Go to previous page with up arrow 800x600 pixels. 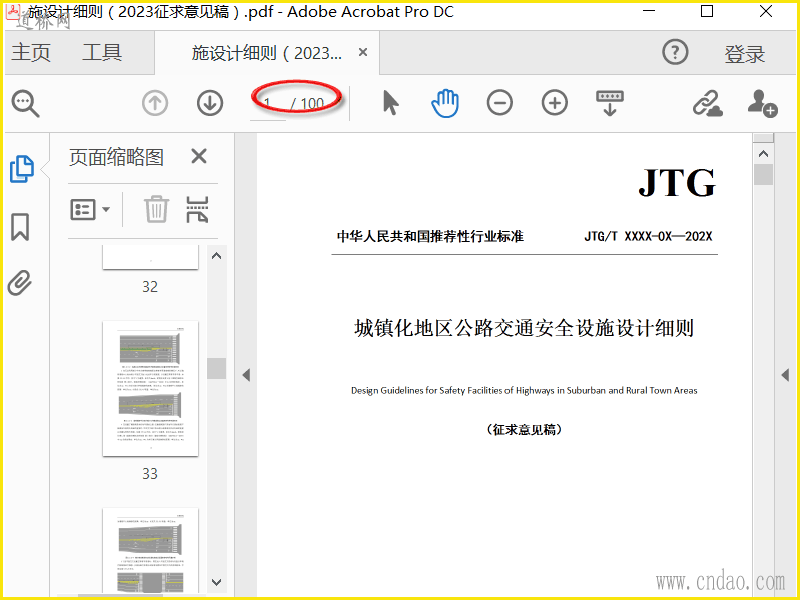(x=155, y=104)
